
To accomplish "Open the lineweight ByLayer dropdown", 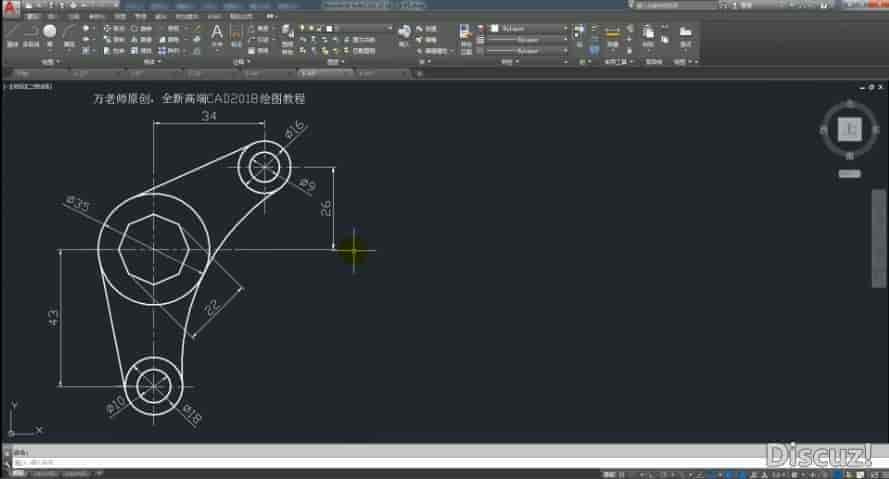I will [x=564, y=40].
